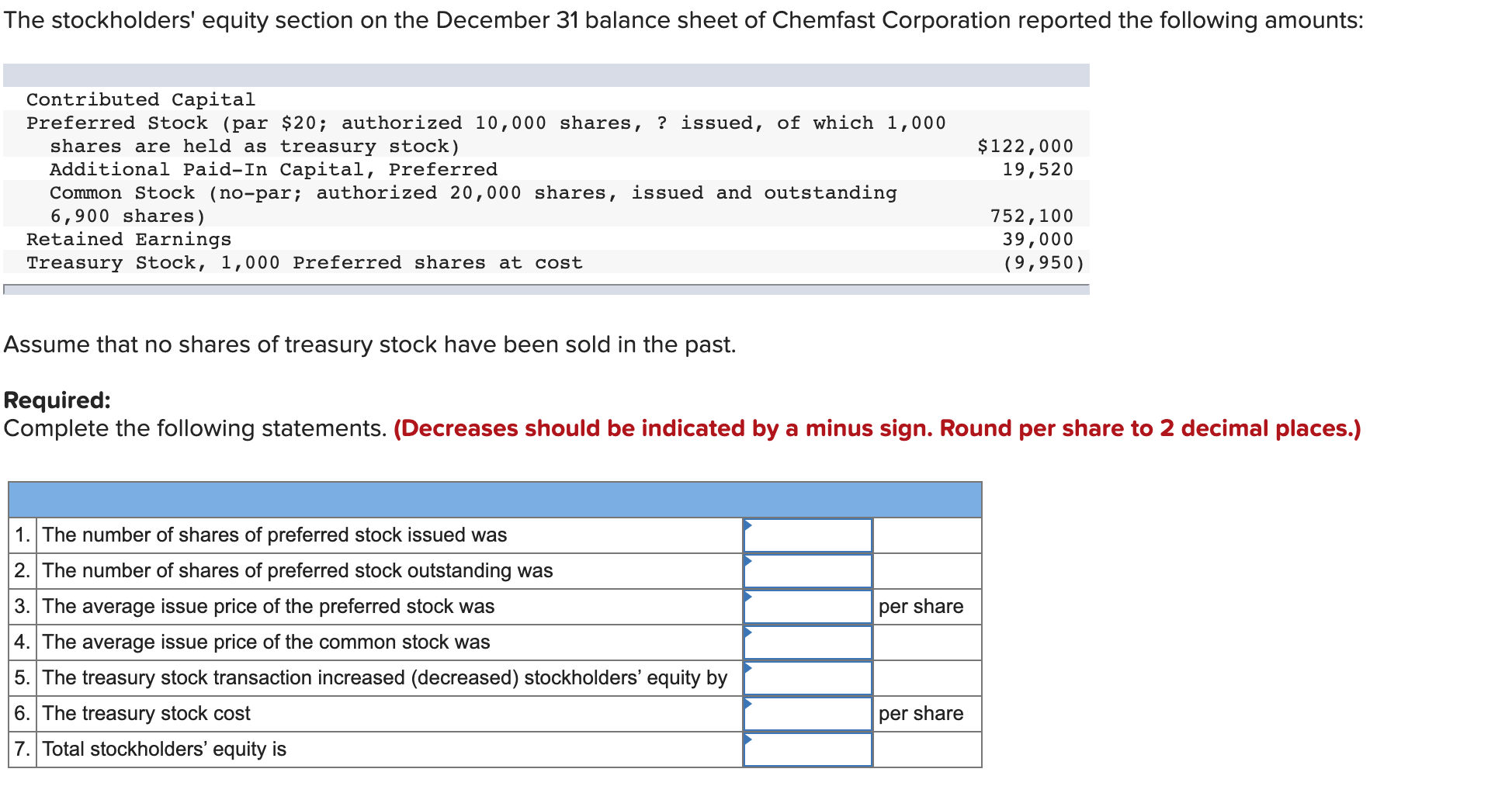
Task: Click 'per share' label in row 6
Action: pos(921,714)
